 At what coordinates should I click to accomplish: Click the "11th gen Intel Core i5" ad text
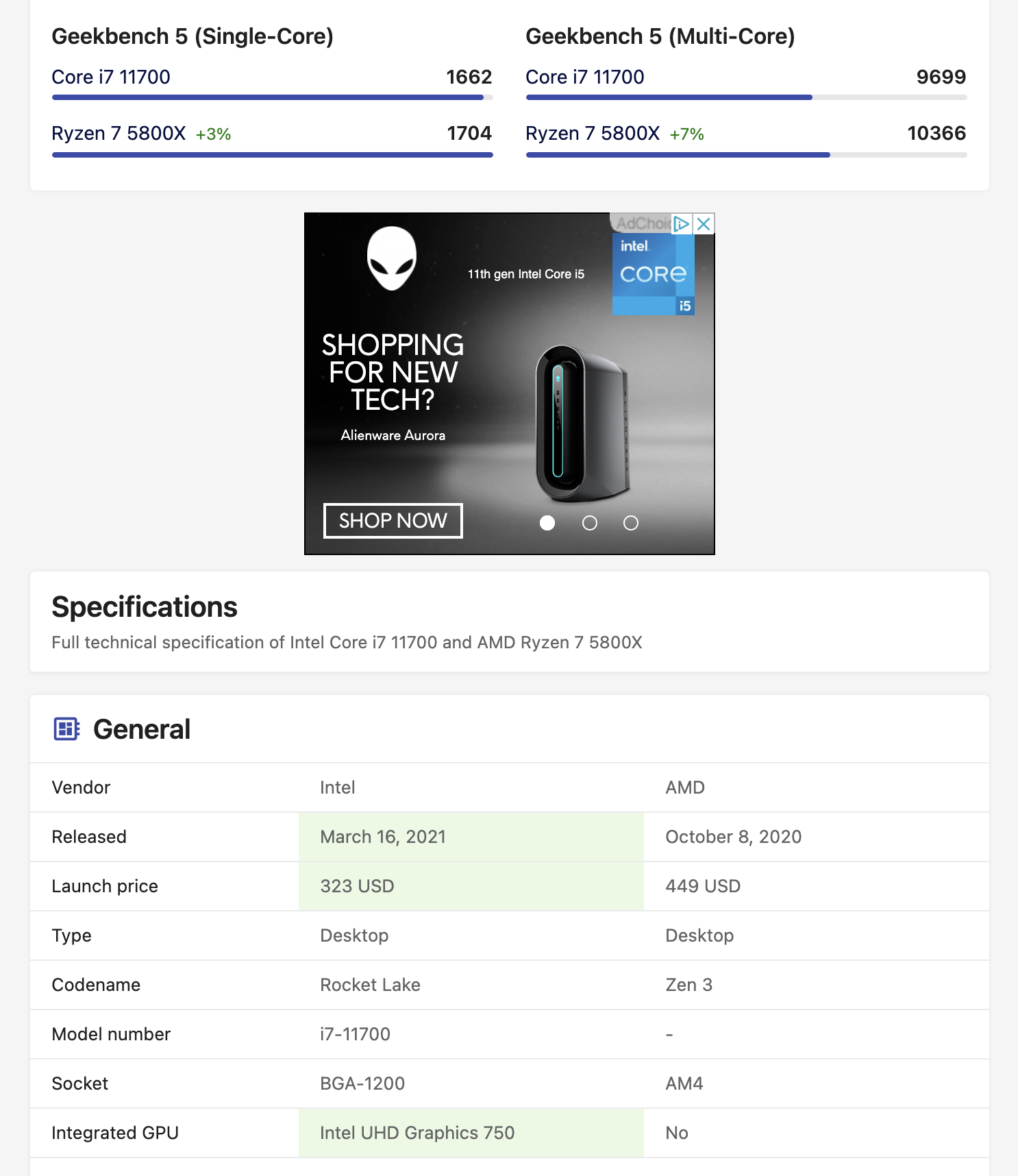click(526, 274)
